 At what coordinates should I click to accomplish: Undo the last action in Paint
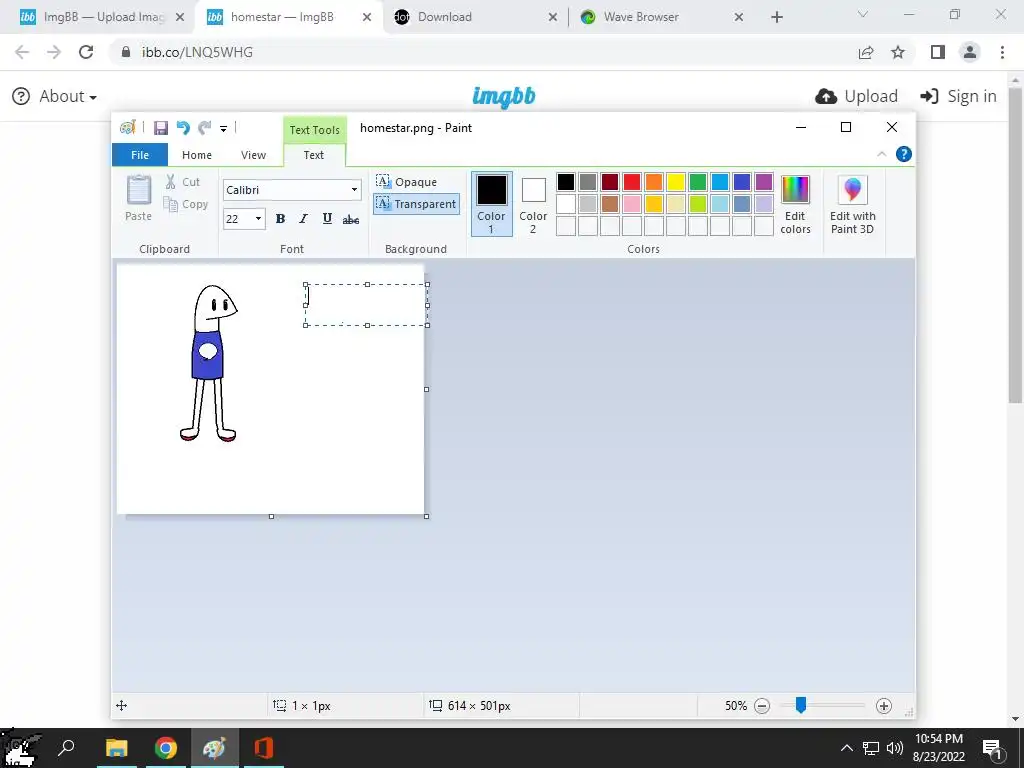pyautogui.click(x=183, y=128)
